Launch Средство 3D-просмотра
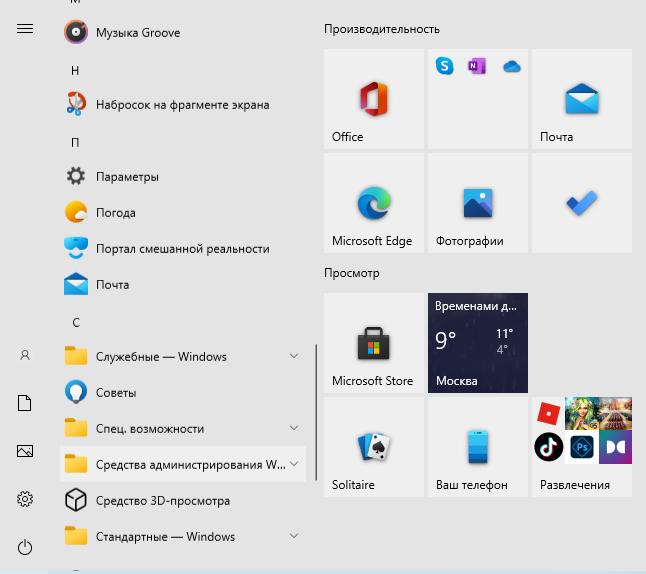 [x=183, y=501]
